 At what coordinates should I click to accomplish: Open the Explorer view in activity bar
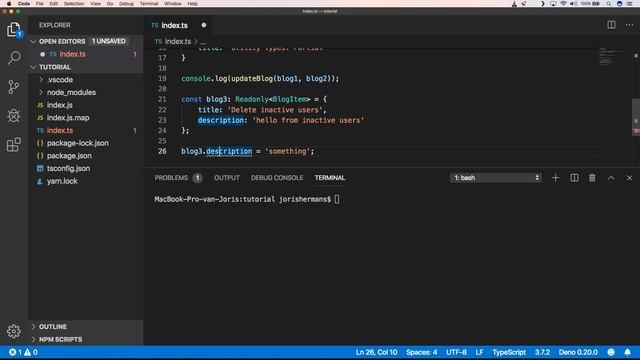tap(13, 30)
